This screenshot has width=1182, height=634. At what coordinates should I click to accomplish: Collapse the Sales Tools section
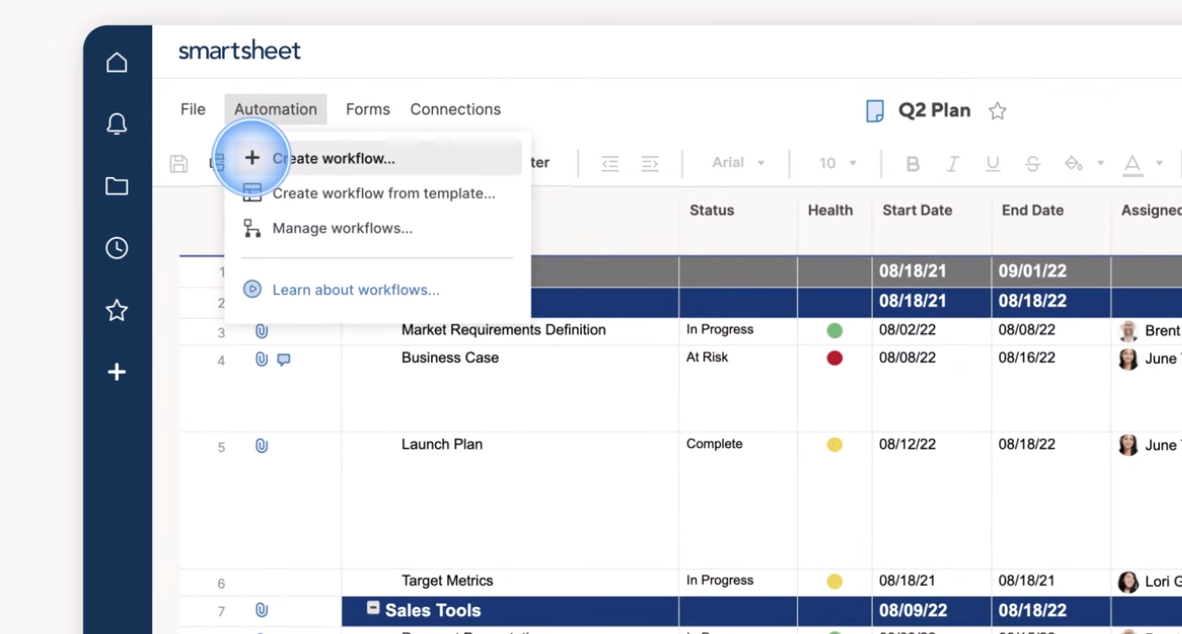coord(372,608)
